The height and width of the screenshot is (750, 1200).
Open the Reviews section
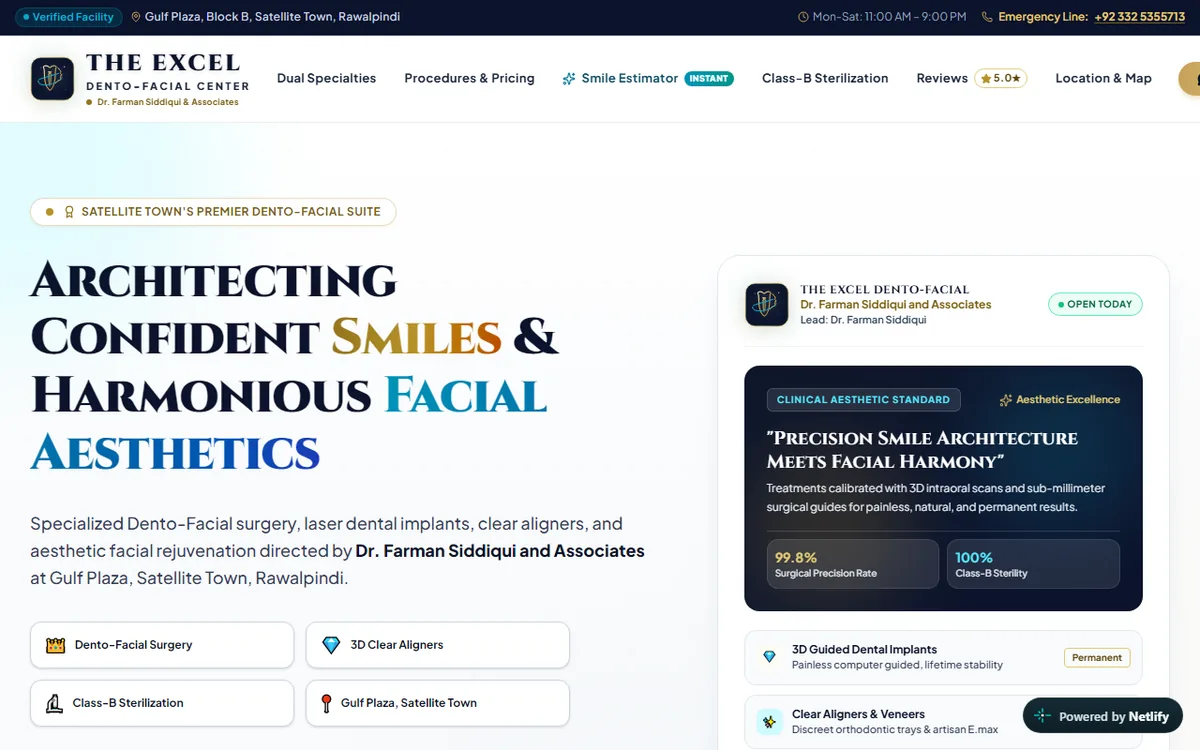[x=971, y=78]
